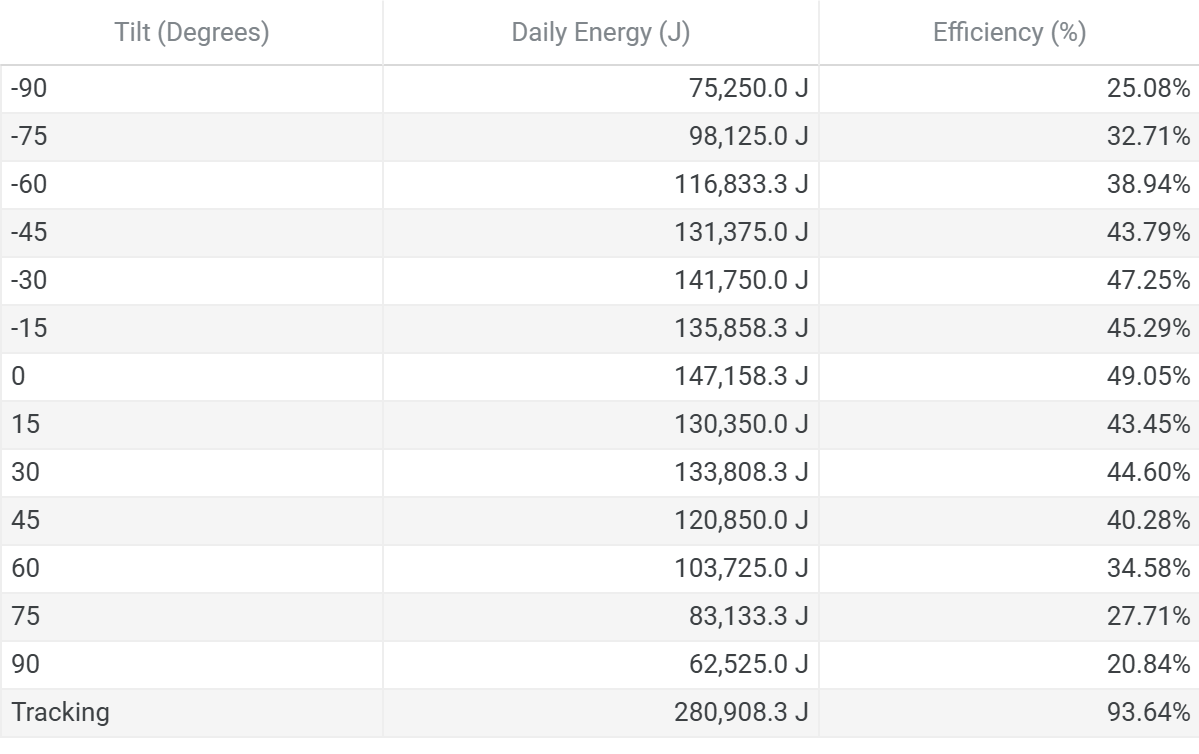Select the 141,750.0 J energy cell

tap(600, 281)
